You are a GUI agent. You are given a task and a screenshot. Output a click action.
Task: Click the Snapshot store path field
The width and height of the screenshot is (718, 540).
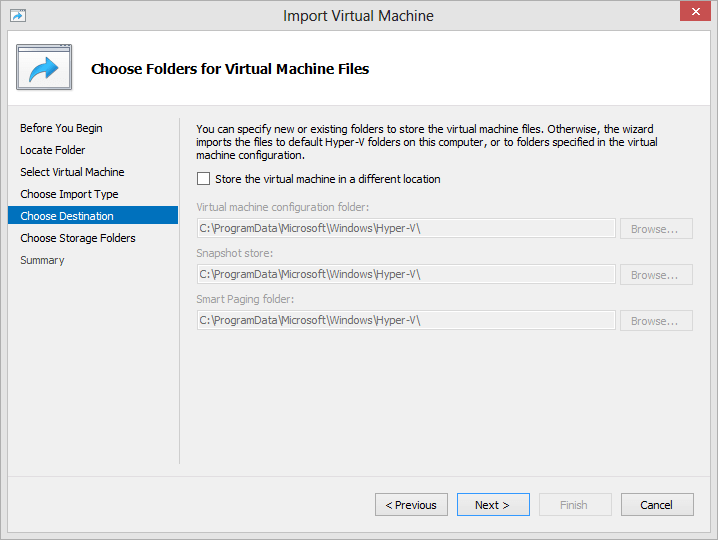[406, 274]
